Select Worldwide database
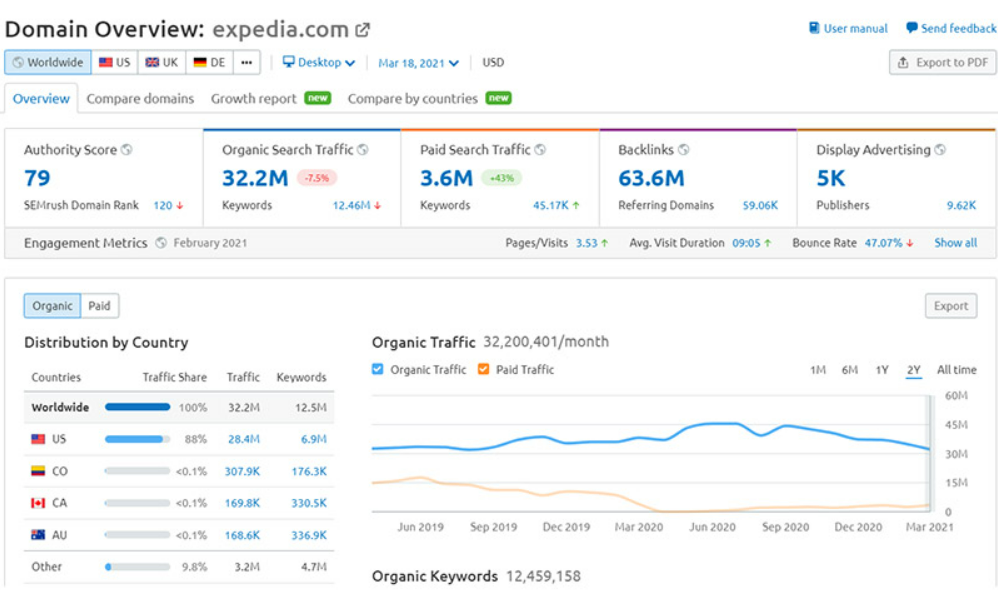The height and width of the screenshot is (607, 998). (x=48, y=62)
